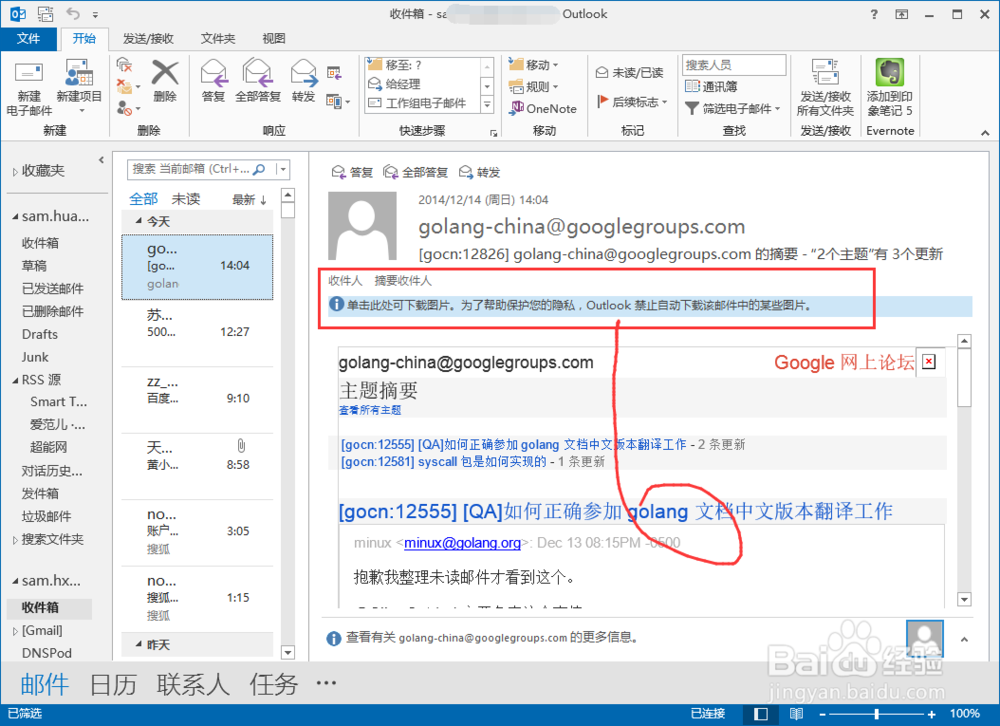Viewport: 1000px width, 726px height.
Task: Switch to the View (视图) tab
Action: [274, 39]
